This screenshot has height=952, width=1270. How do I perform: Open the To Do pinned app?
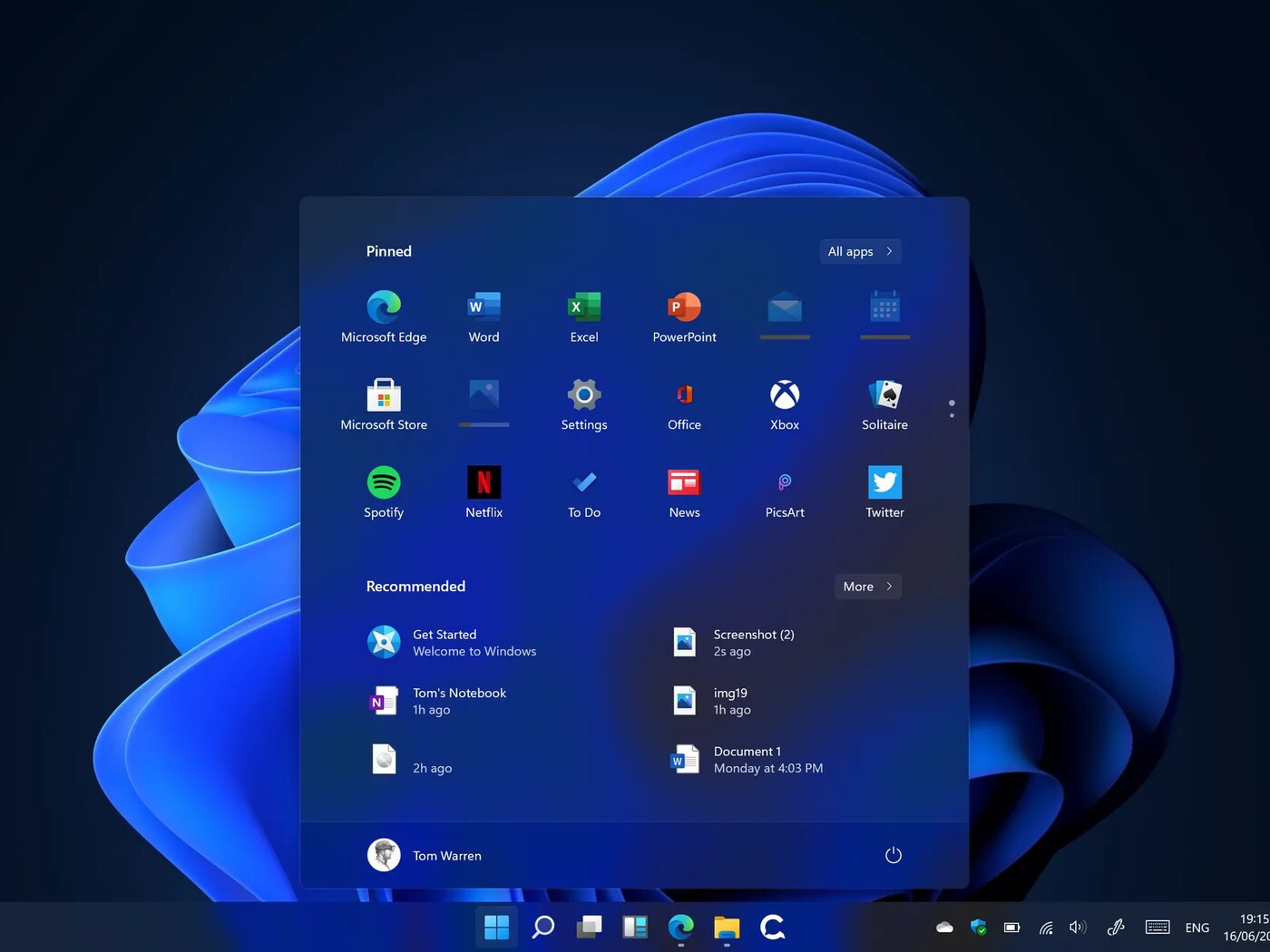tap(584, 492)
